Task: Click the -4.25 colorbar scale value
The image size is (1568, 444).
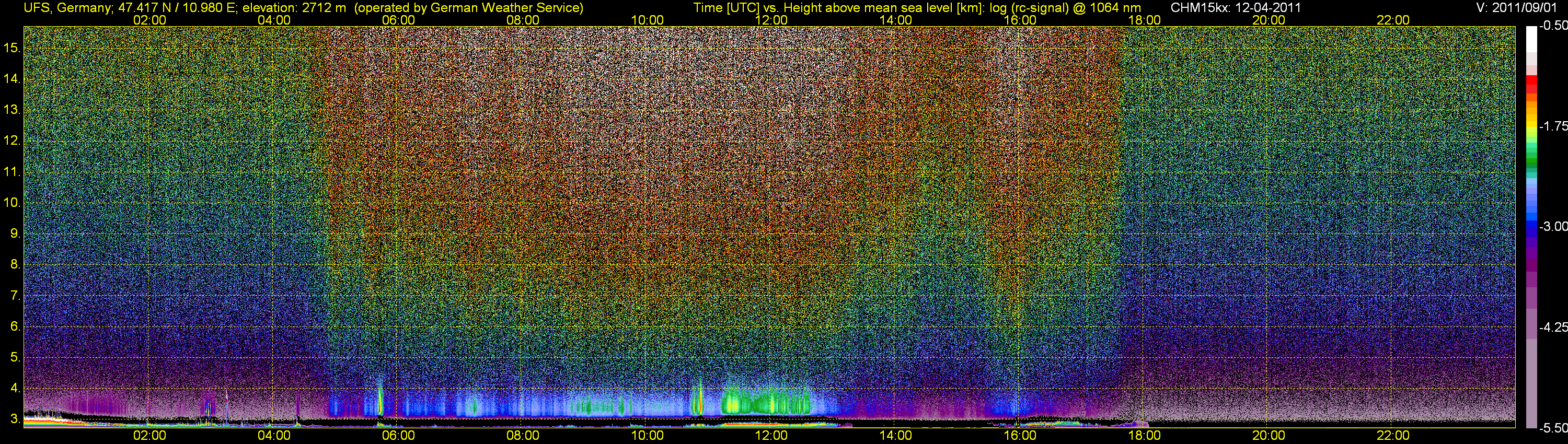Action: tap(1553, 327)
